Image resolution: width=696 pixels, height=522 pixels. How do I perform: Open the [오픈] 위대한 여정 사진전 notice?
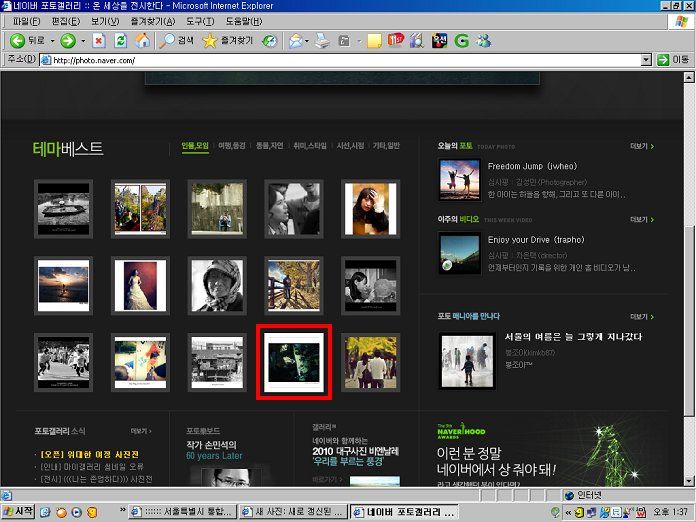point(89,455)
